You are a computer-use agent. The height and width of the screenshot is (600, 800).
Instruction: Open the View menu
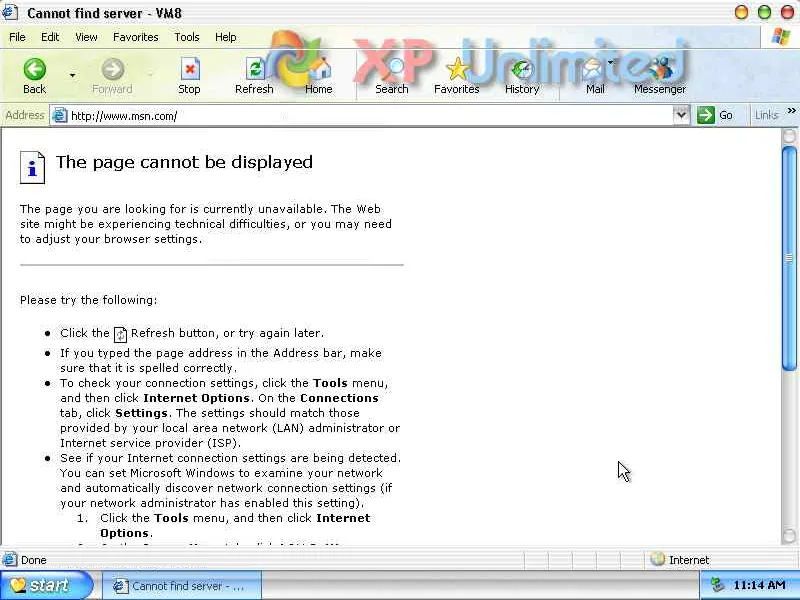(86, 37)
